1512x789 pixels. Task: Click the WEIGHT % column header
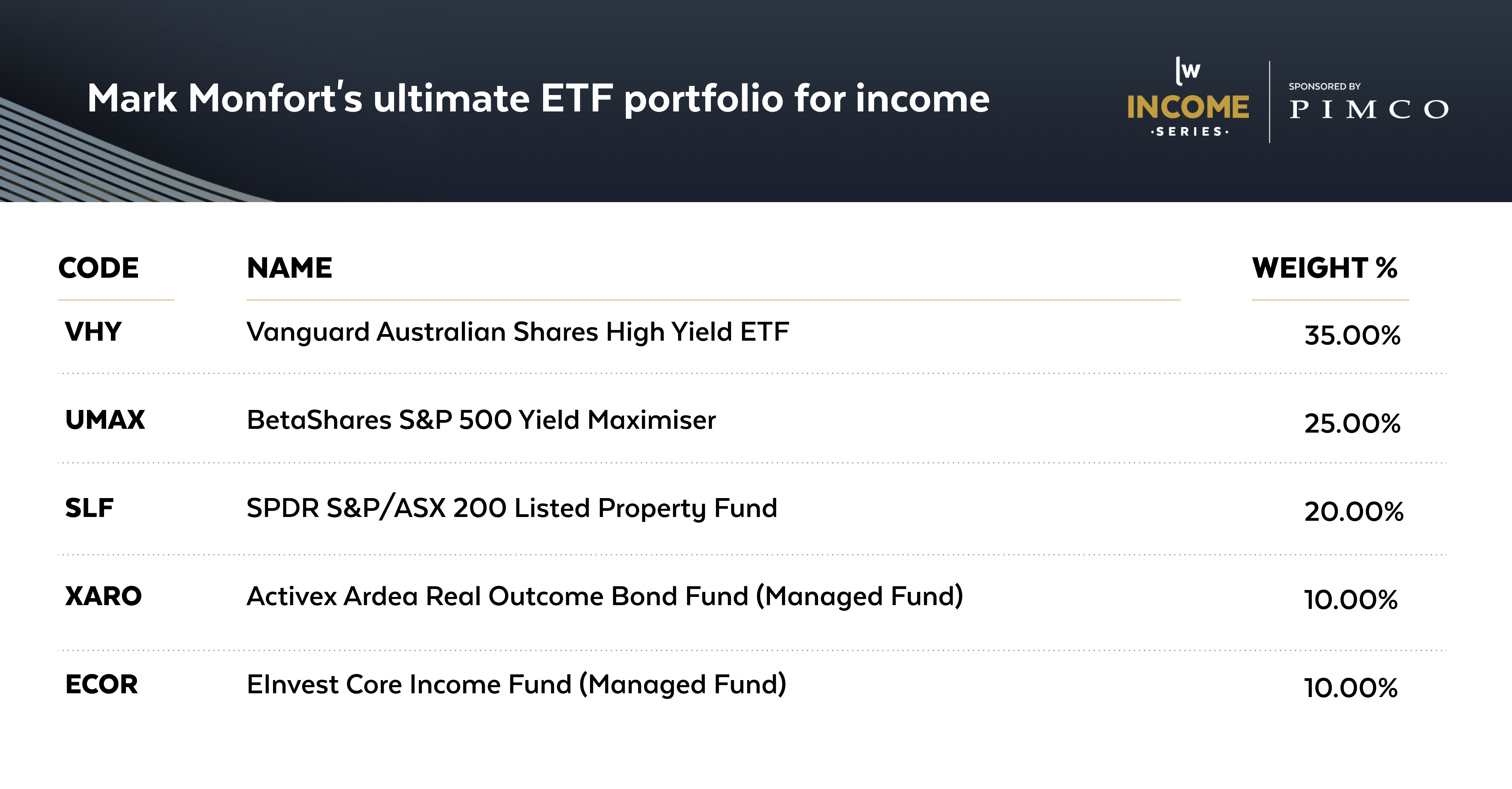click(x=1324, y=268)
